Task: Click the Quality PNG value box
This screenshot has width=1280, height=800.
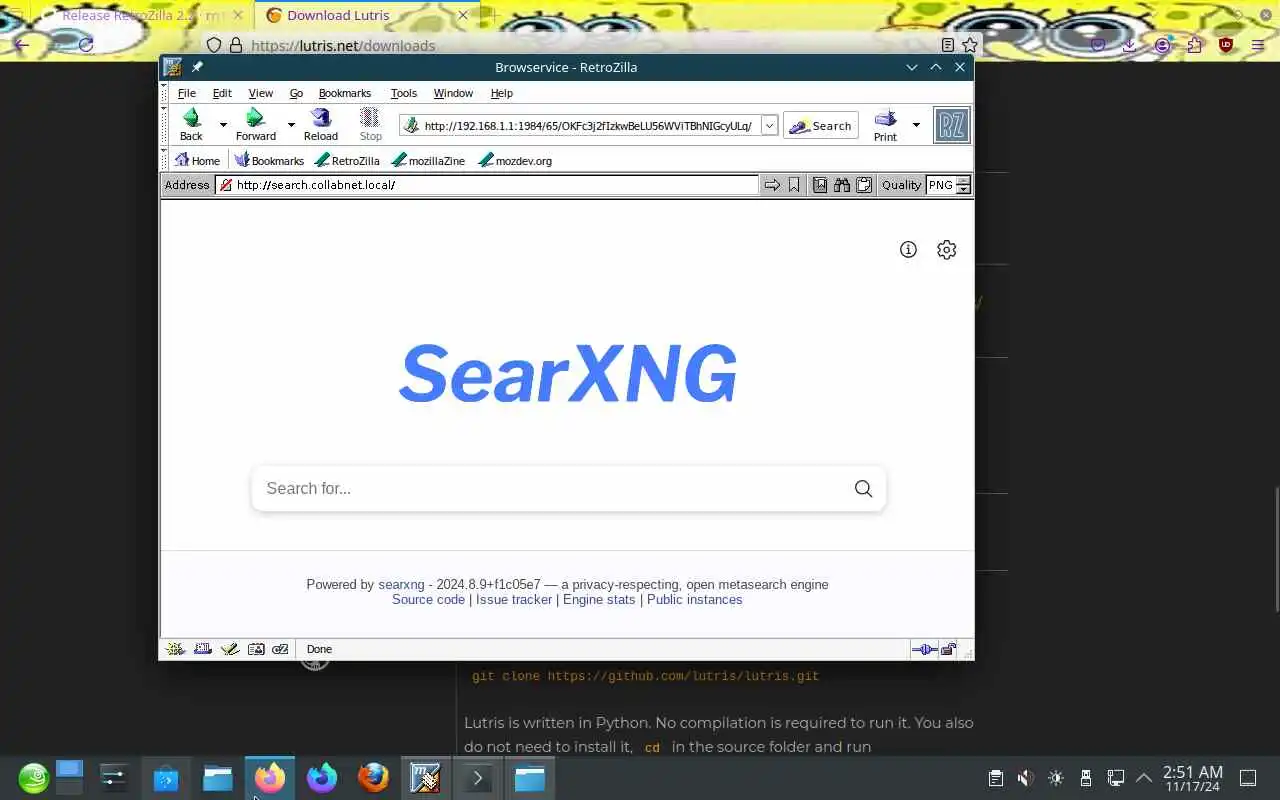Action: [x=941, y=185]
